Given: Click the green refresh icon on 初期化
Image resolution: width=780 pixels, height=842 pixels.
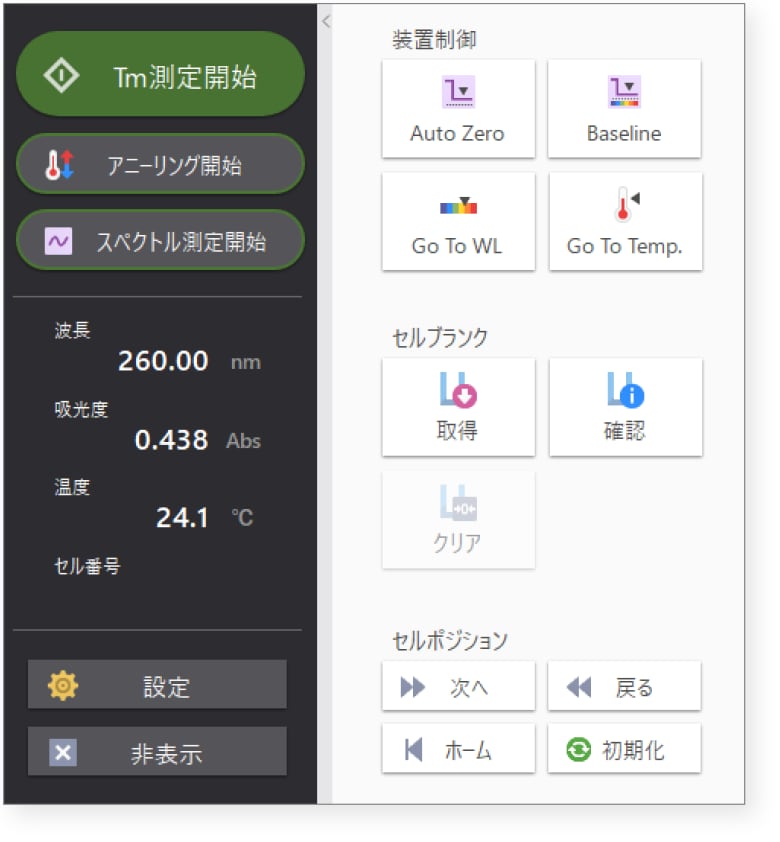Looking at the screenshot, I should tap(578, 749).
